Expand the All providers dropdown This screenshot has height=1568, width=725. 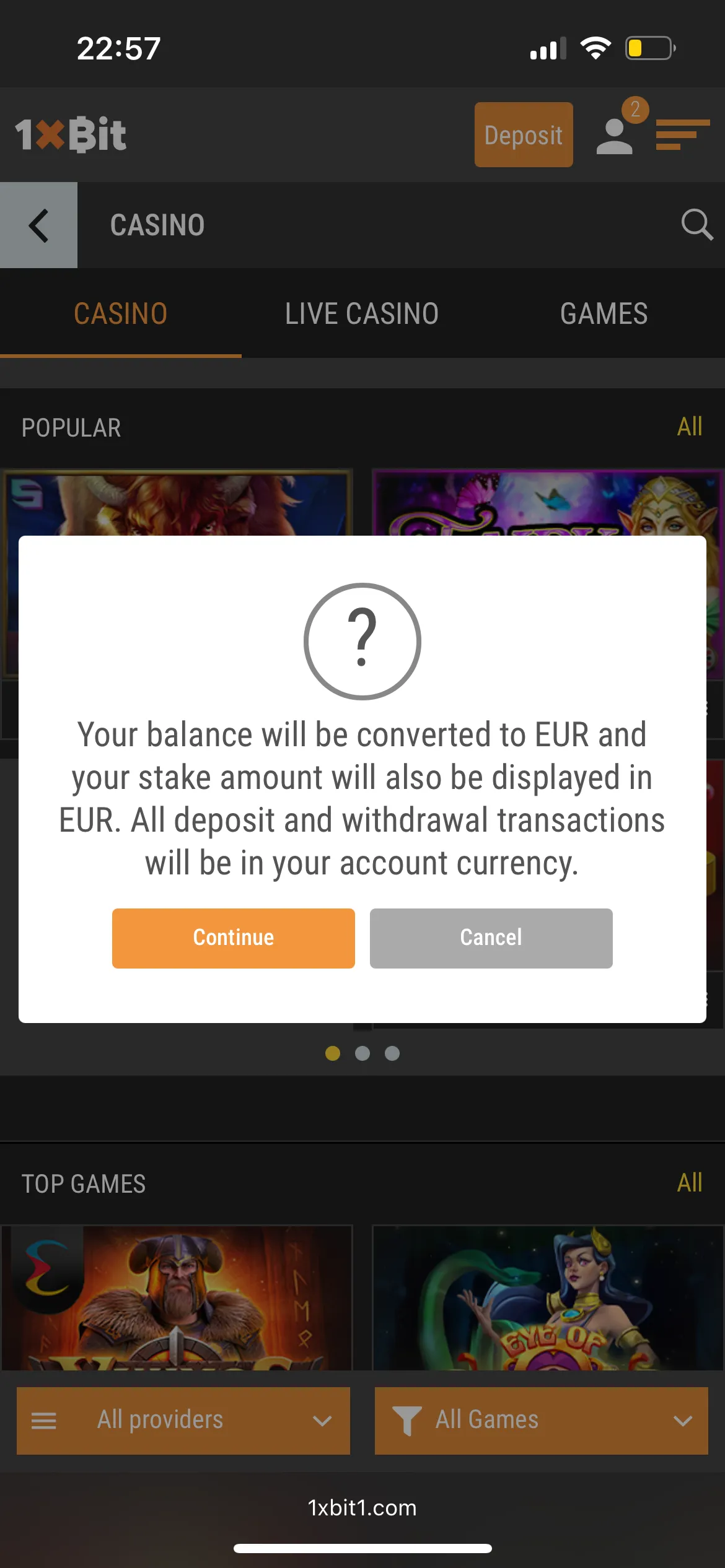coord(183,1421)
